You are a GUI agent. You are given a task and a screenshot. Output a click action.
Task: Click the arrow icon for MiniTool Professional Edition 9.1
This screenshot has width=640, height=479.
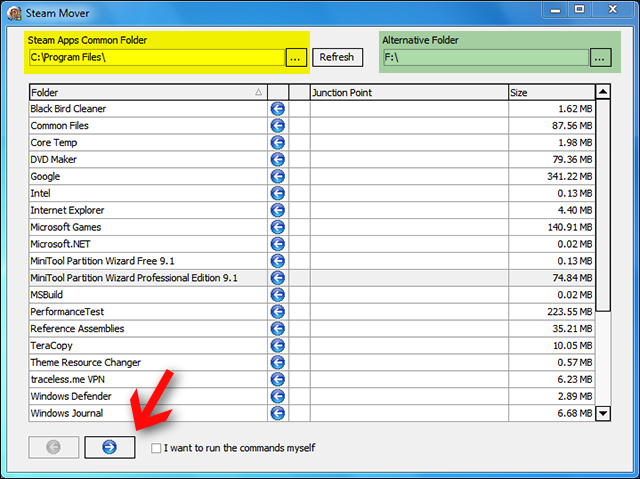[278, 278]
